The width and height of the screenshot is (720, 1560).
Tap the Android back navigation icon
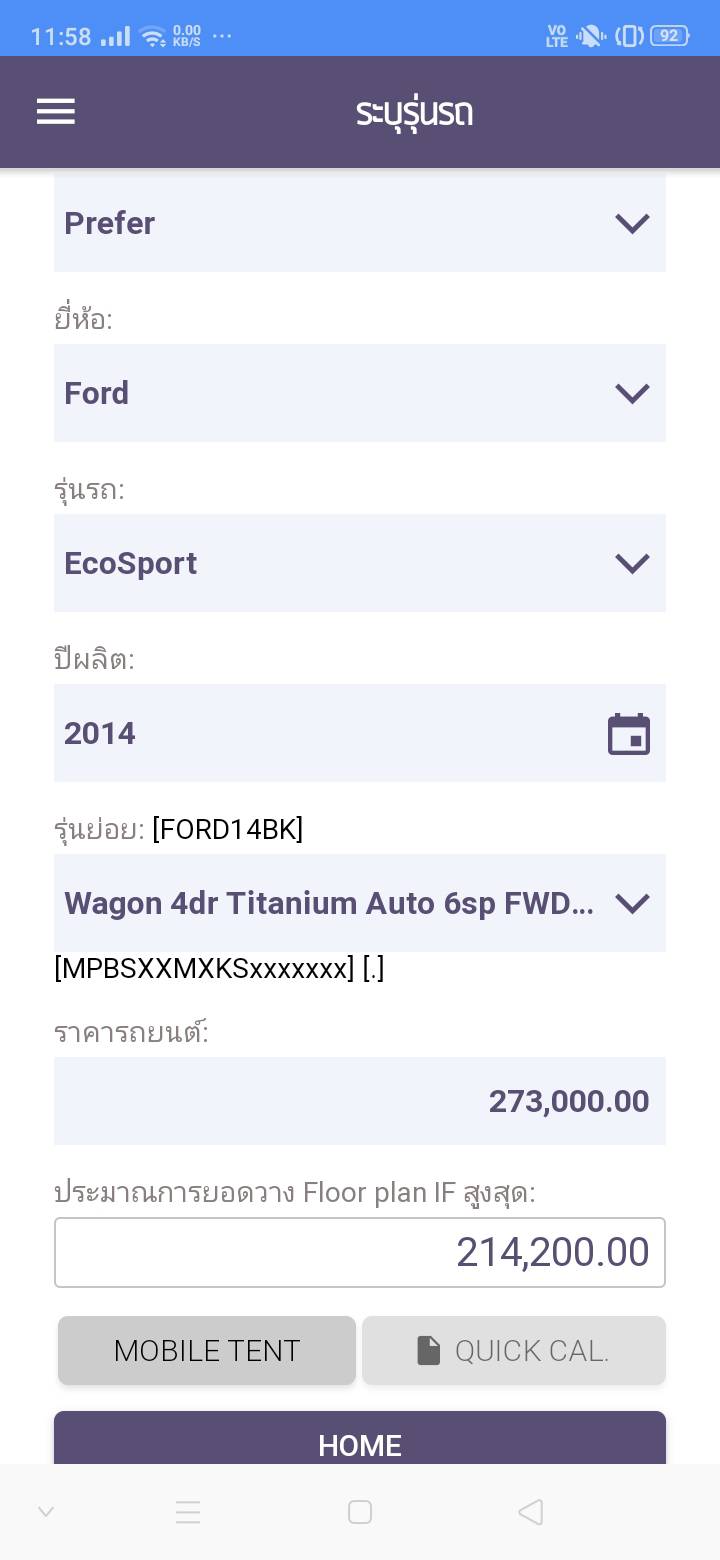[531, 1512]
